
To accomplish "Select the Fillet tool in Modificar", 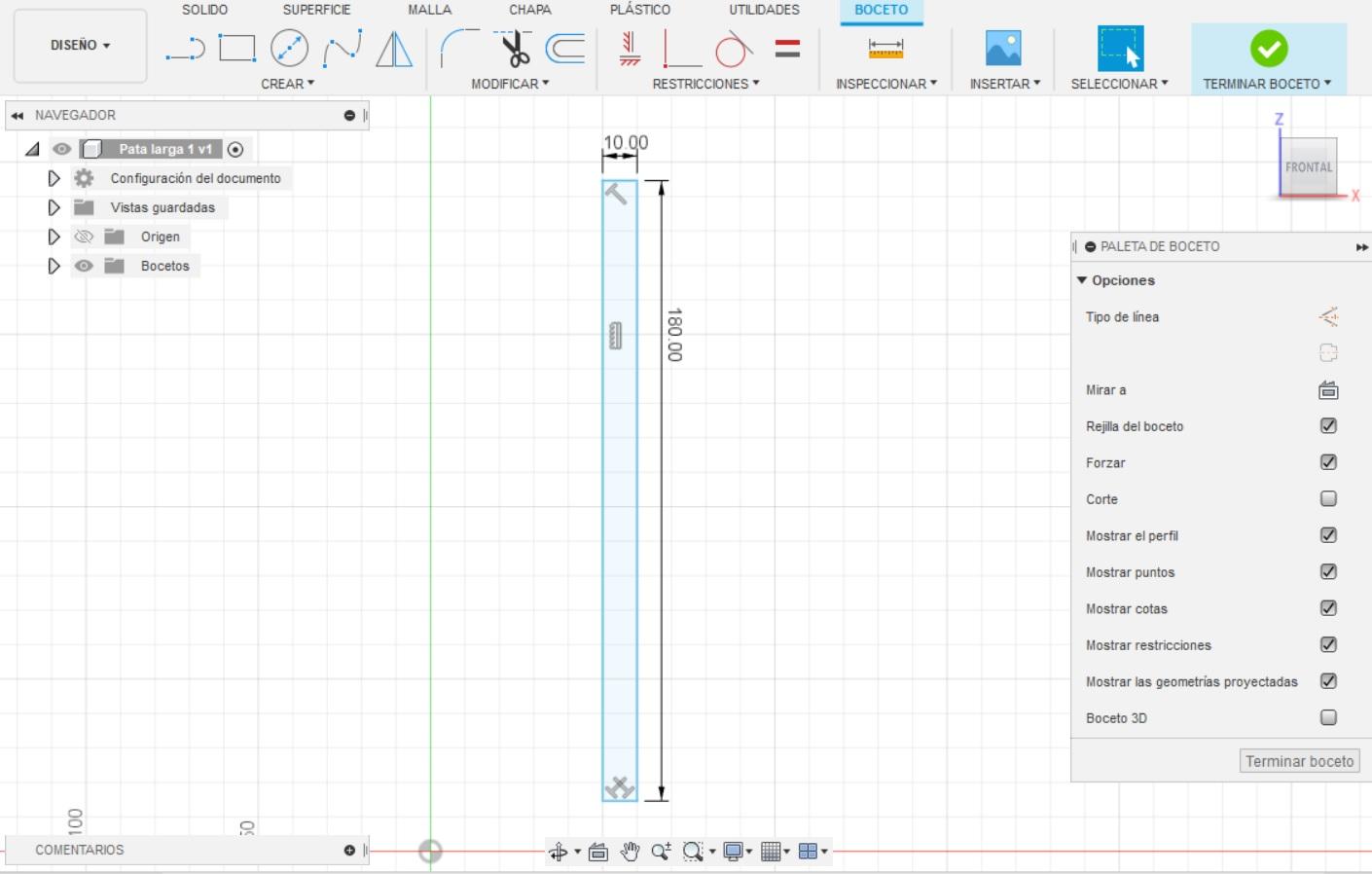I will click(x=459, y=48).
